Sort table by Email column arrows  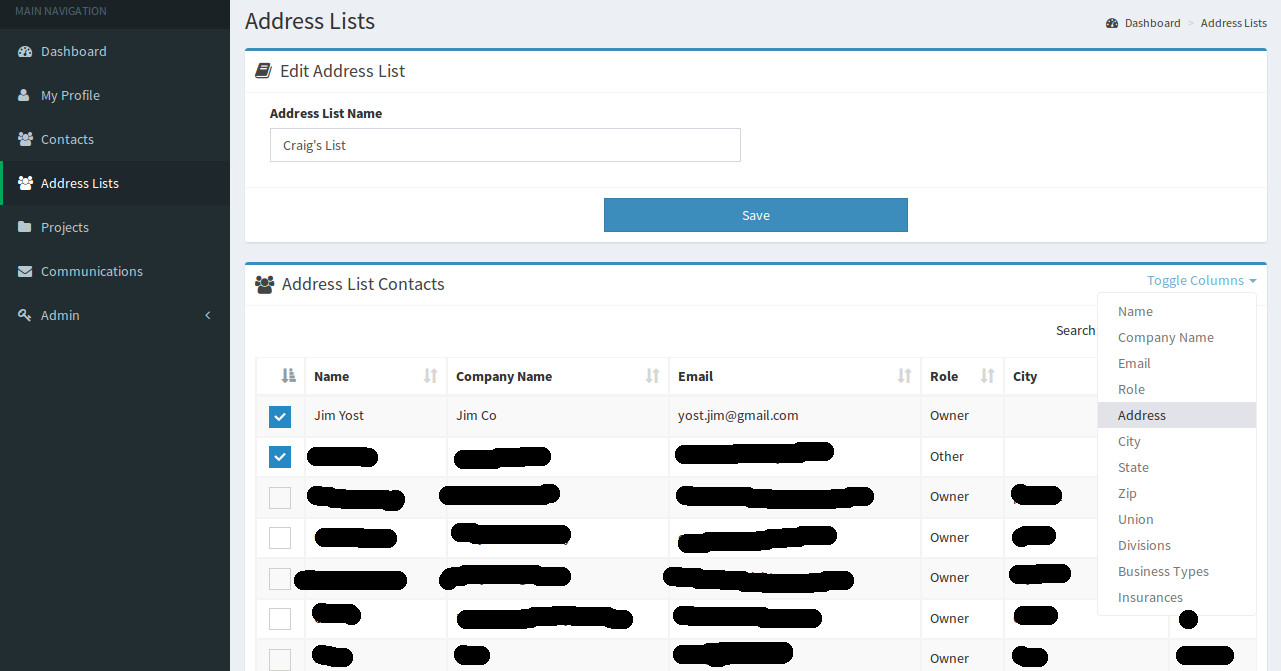[904, 377]
